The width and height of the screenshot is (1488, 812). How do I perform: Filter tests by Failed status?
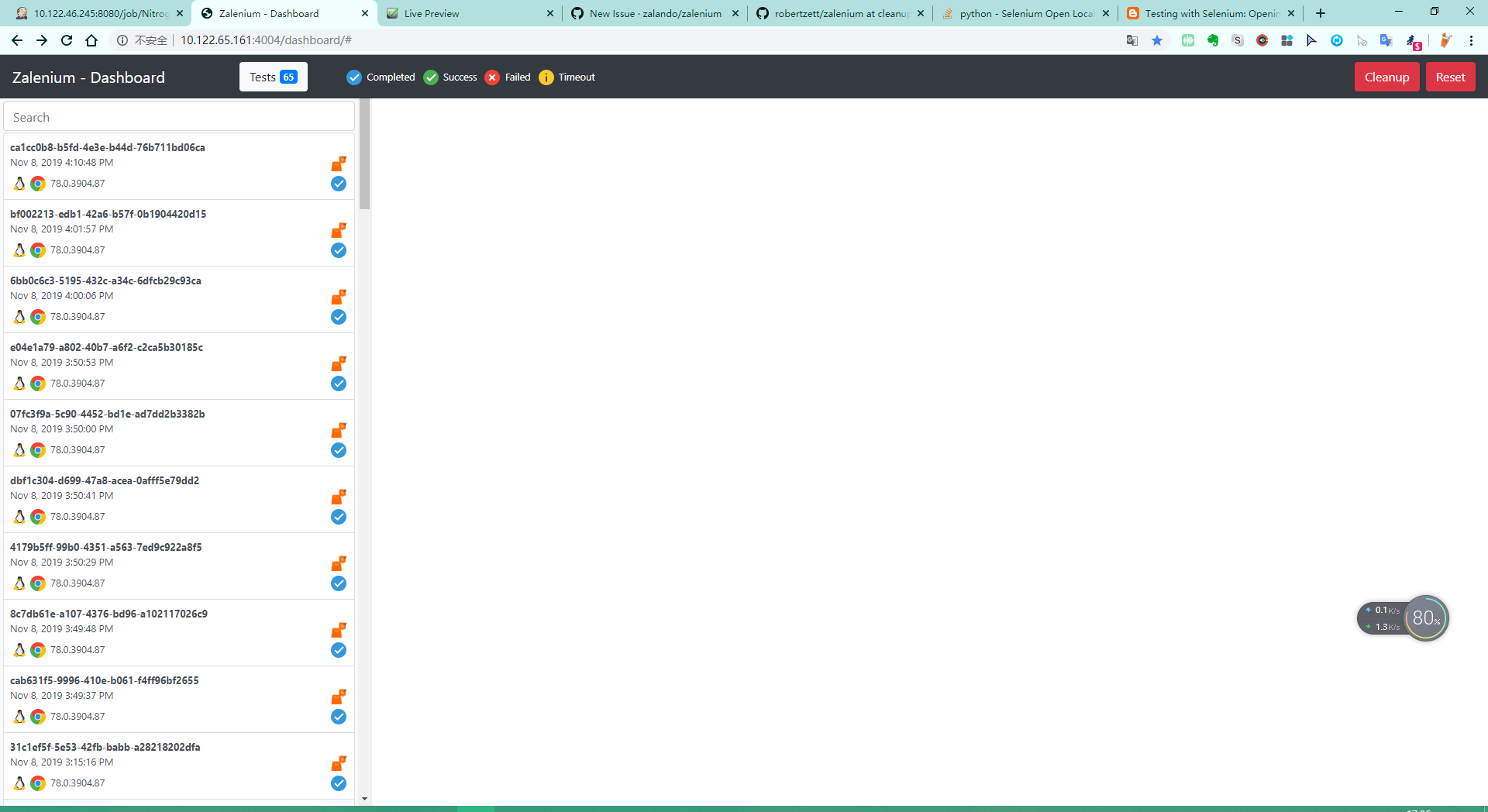point(508,77)
